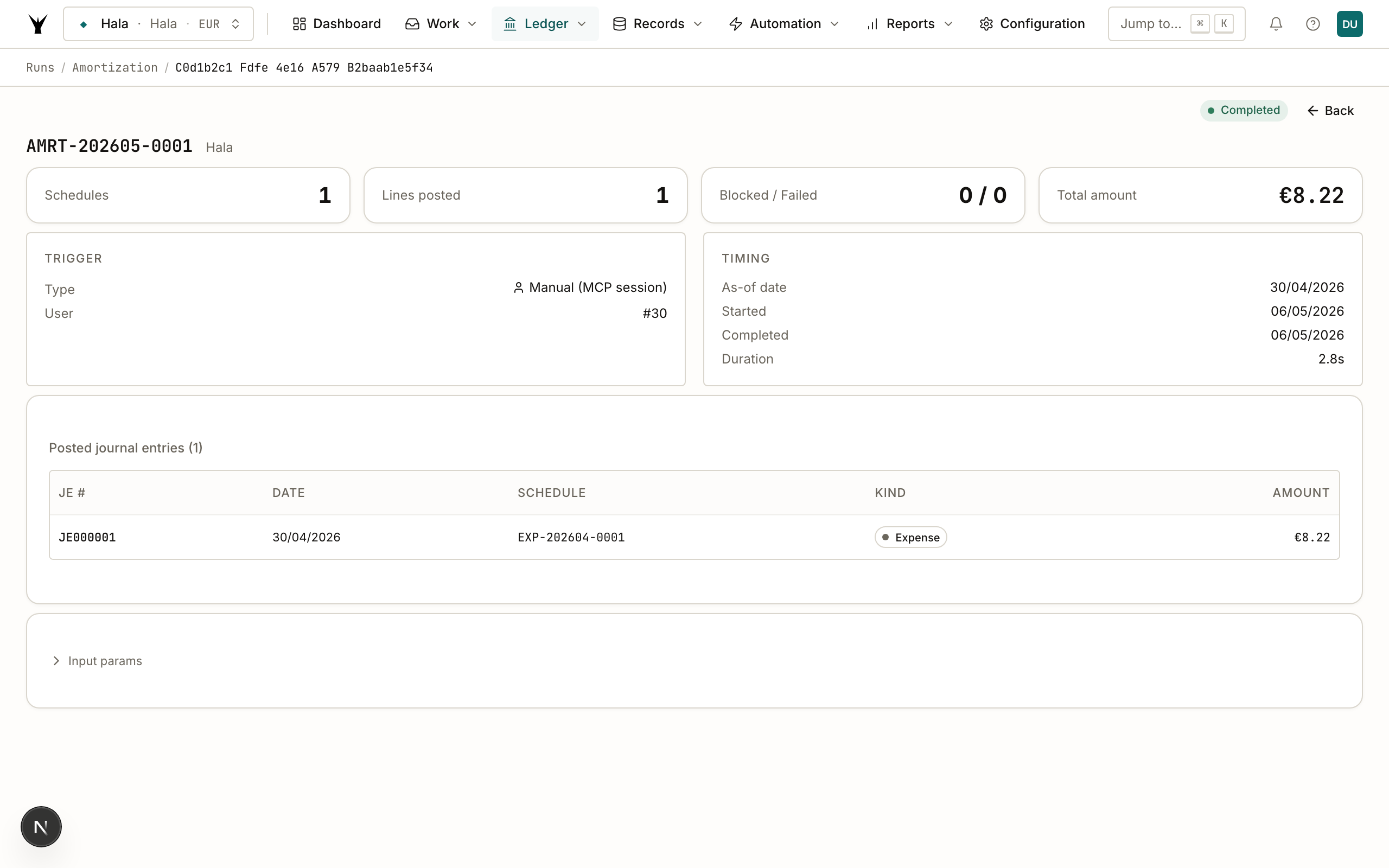This screenshot has height=868, width=1389.
Task: Click the Dashboard grid icon
Action: (x=299, y=23)
